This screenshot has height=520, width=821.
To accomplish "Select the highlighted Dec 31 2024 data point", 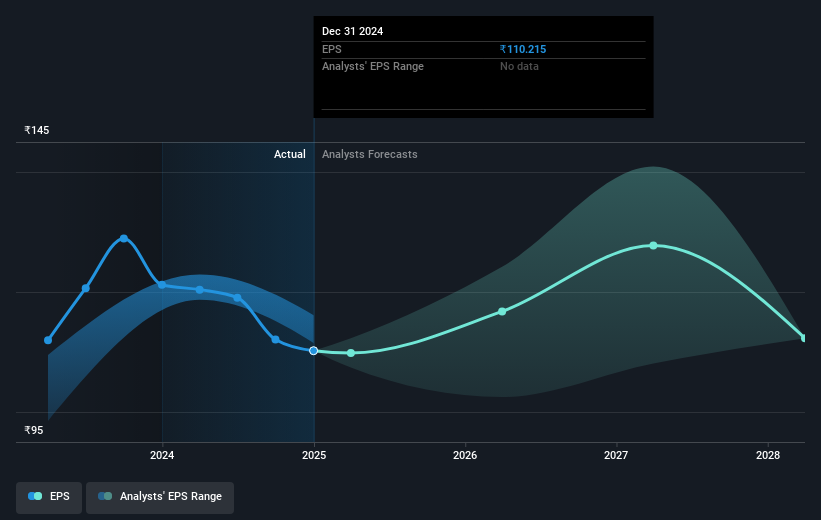I will pos(314,351).
